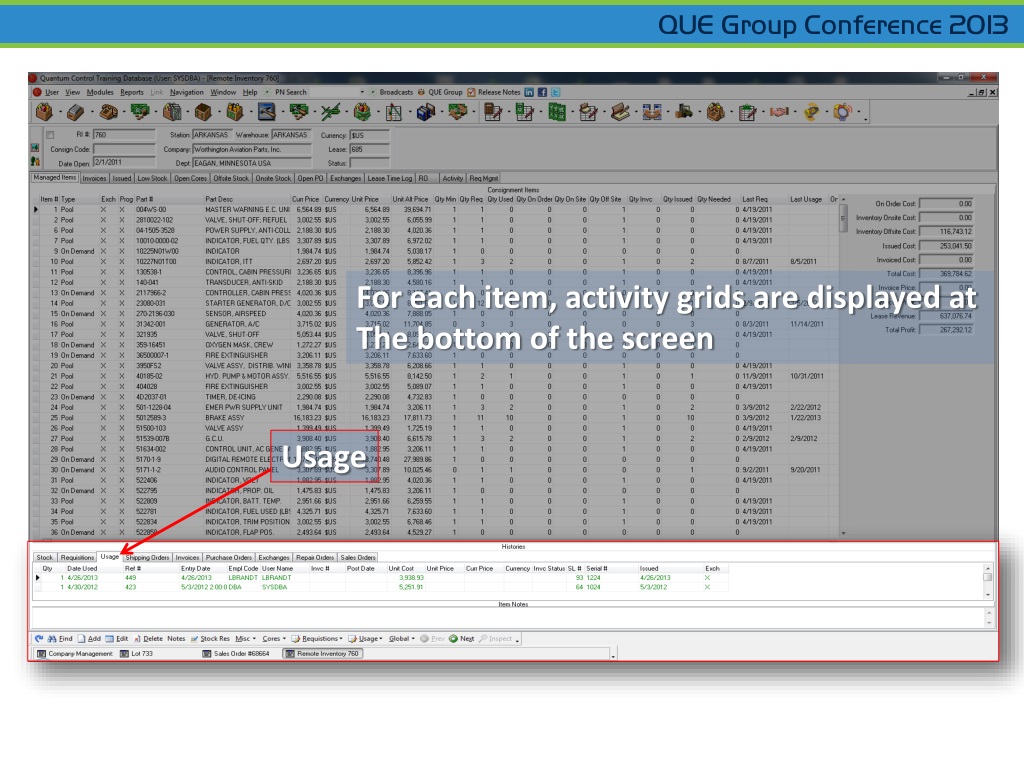Select usage row with Ref # 449
The height and width of the screenshot is (768, 1024).
click(381, 578)
